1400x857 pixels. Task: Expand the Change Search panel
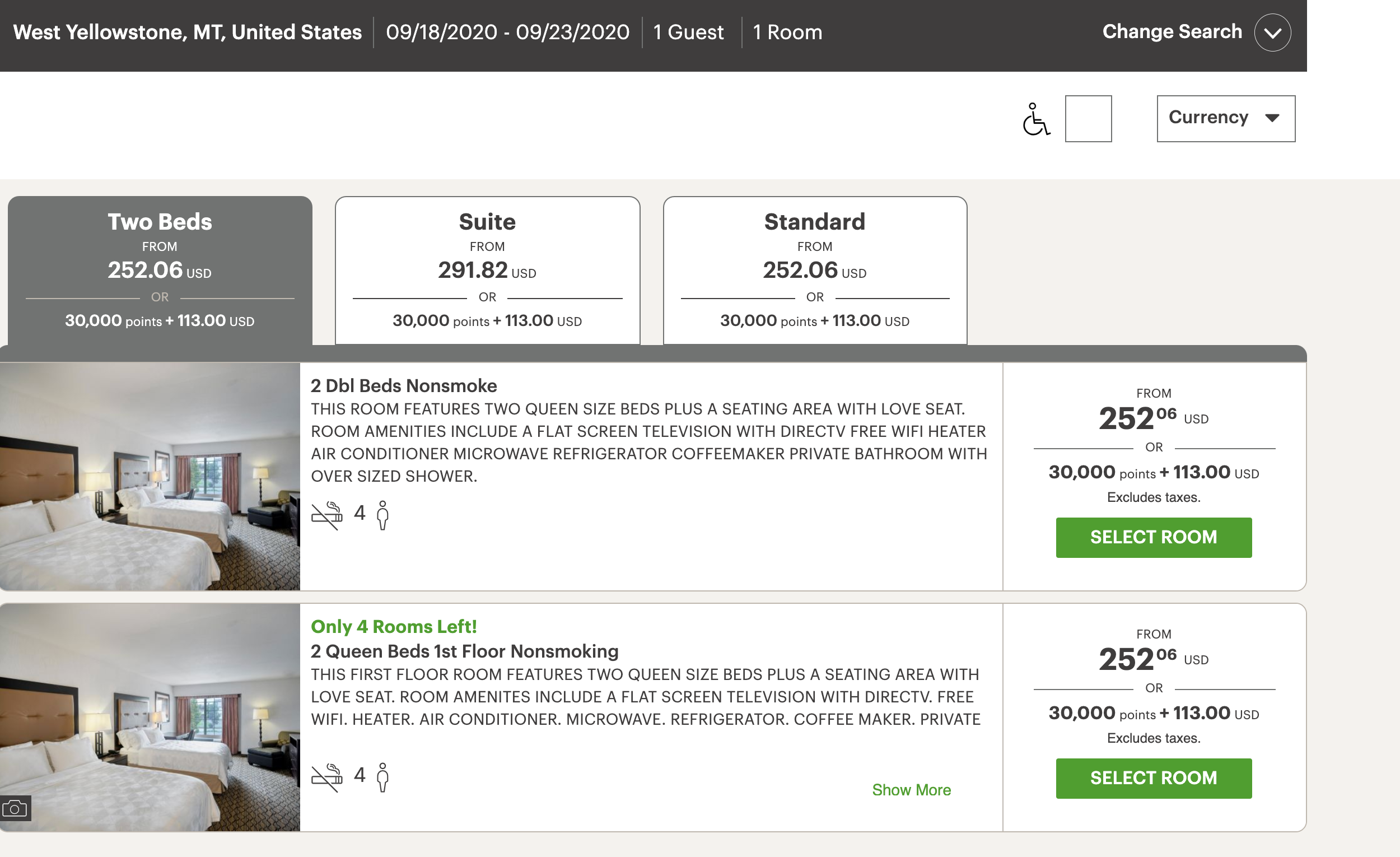point(1172,32)
